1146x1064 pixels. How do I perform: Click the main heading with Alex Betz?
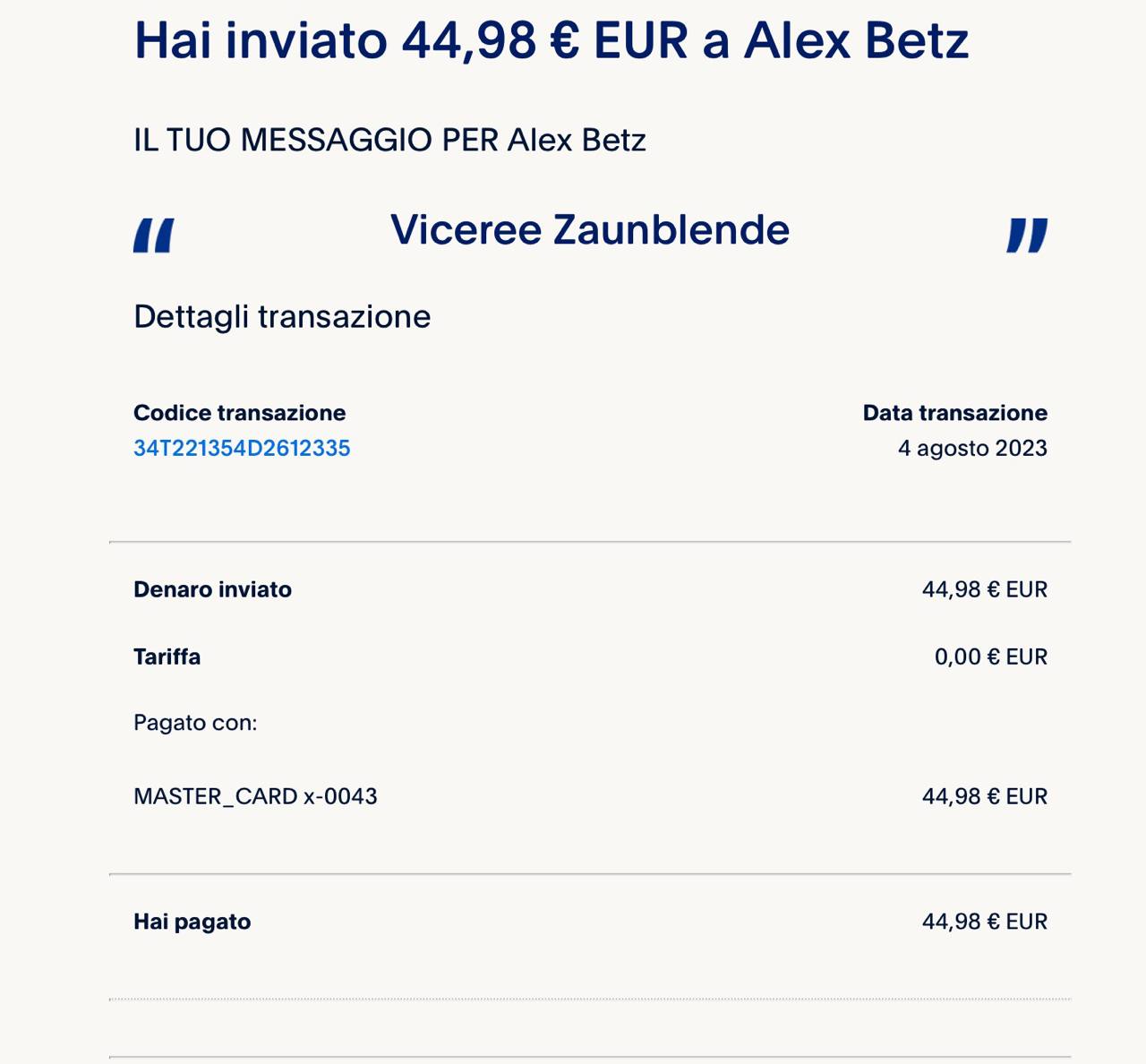pyautogui.click(x=551, y=40)
